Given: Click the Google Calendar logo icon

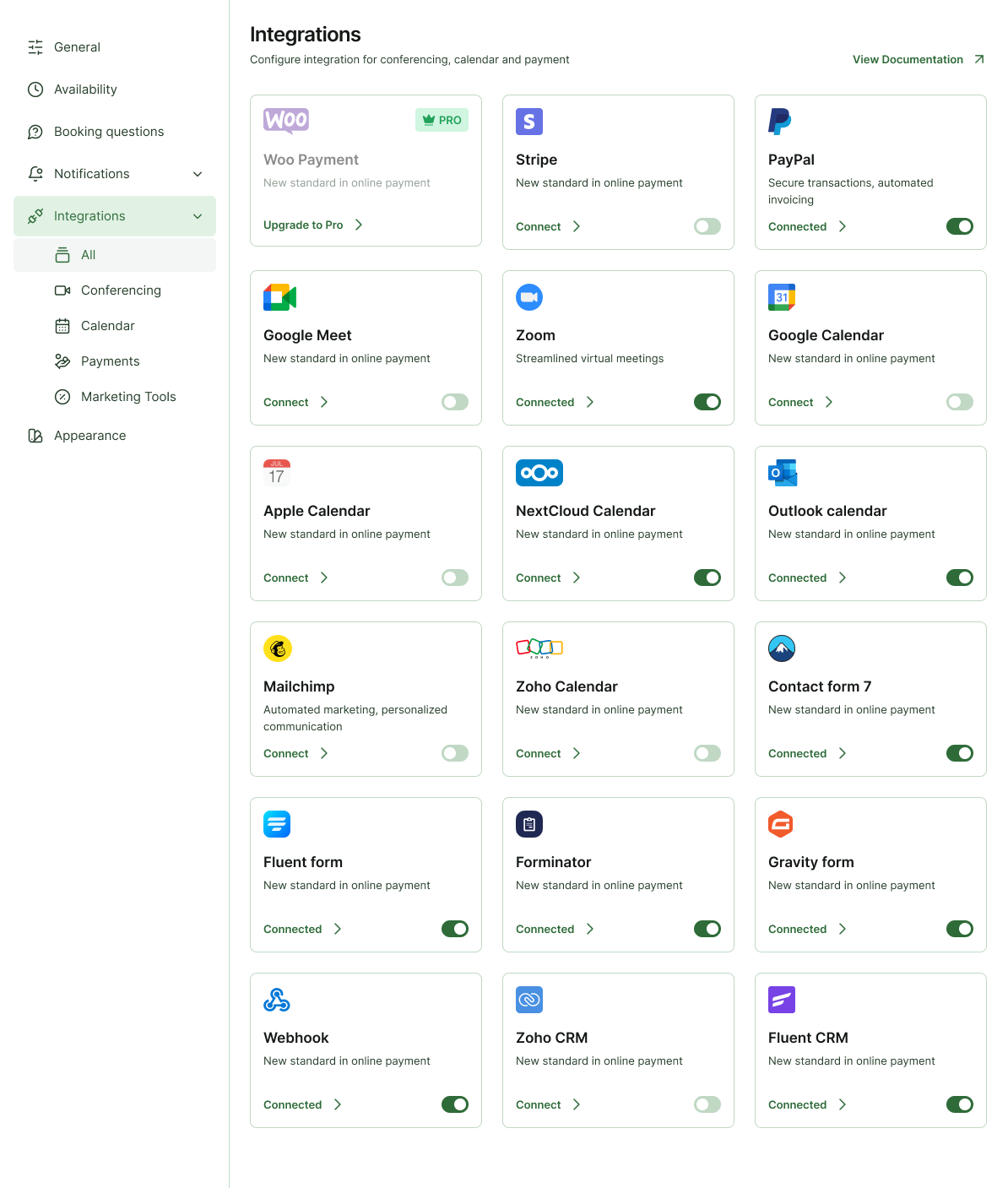Looking at the screenshot, I should click(782, 297).
